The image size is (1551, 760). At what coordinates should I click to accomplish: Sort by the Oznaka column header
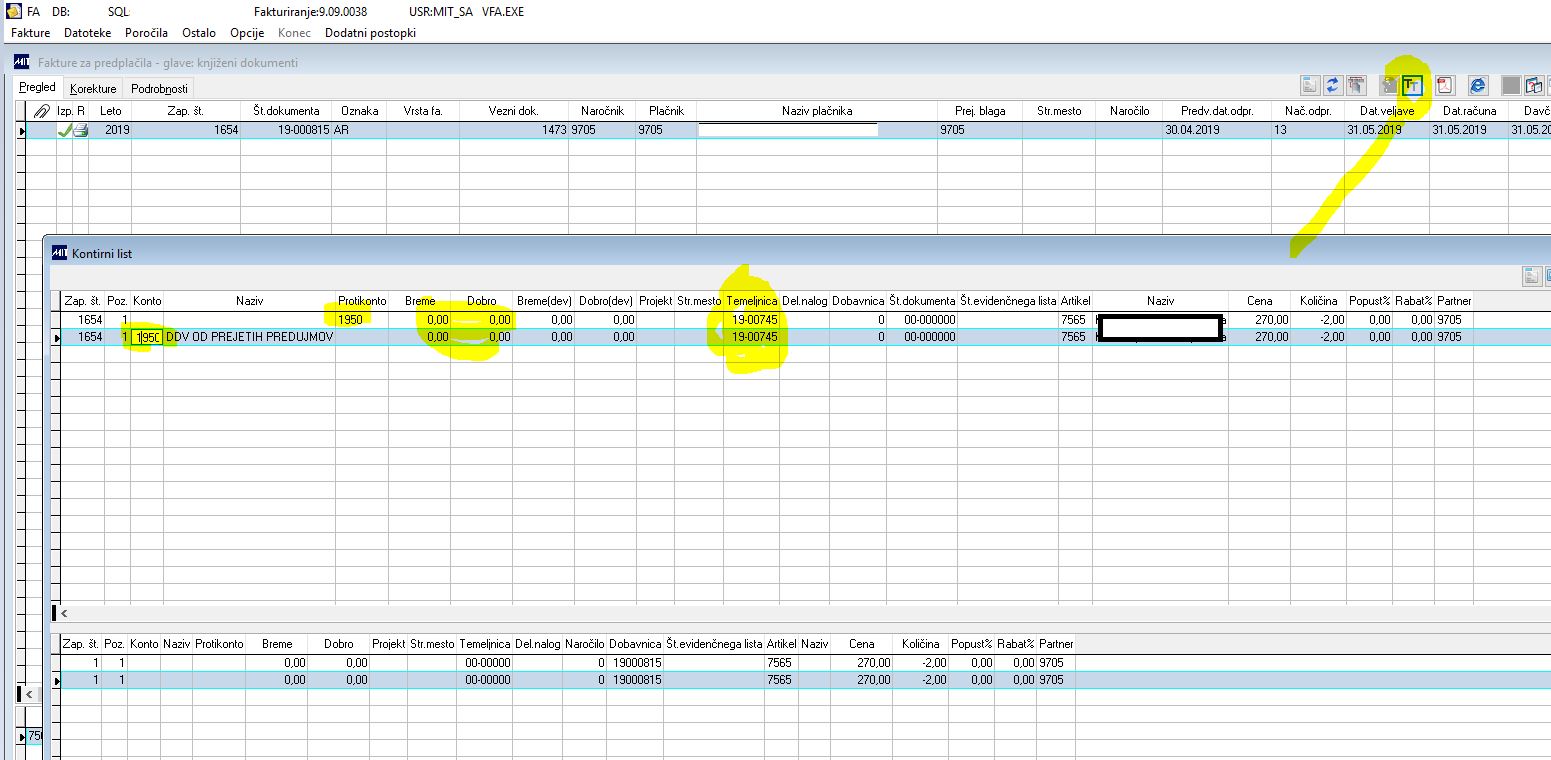[x=360, y=111]
